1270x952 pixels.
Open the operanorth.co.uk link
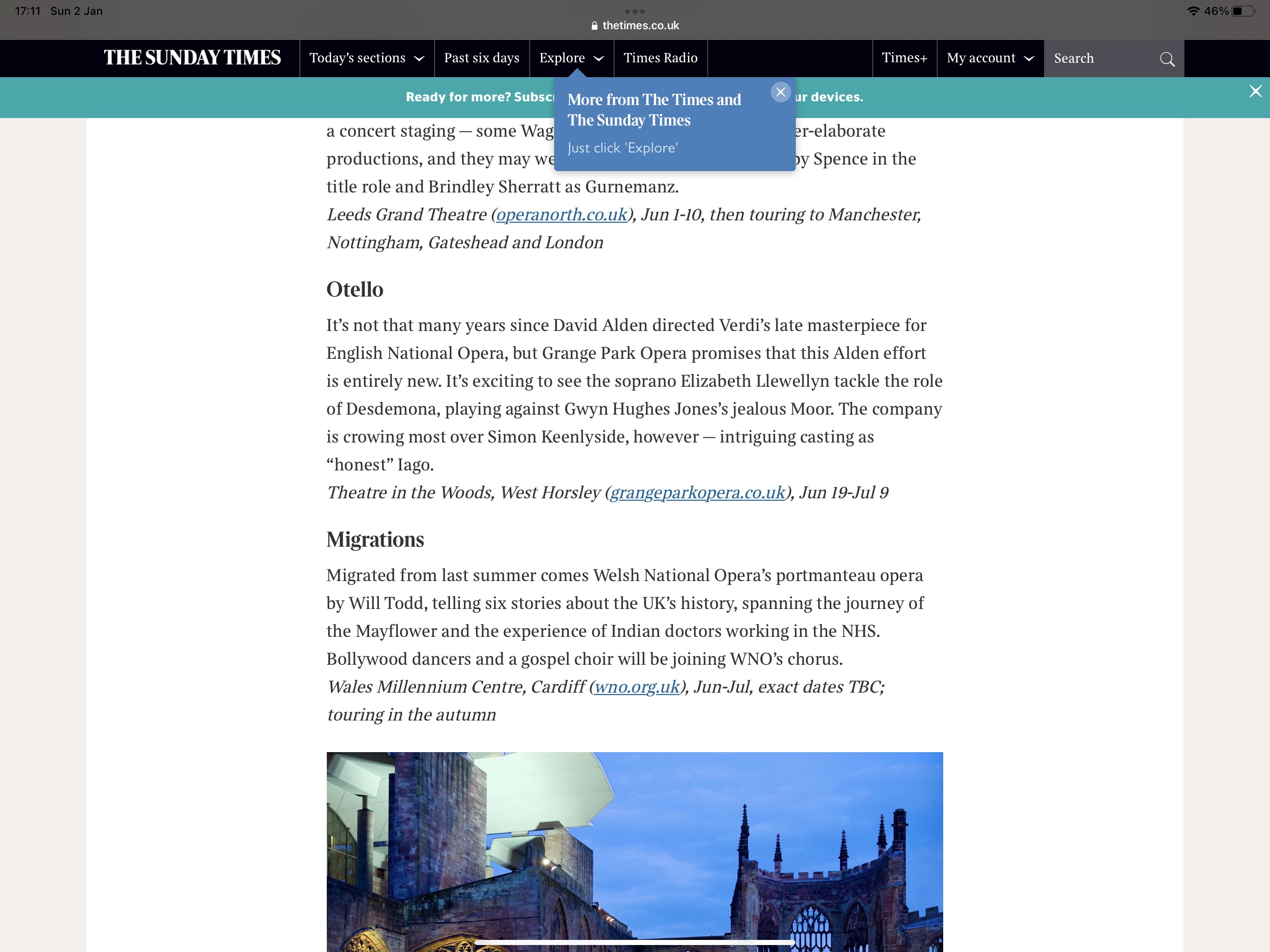[562, 215]
